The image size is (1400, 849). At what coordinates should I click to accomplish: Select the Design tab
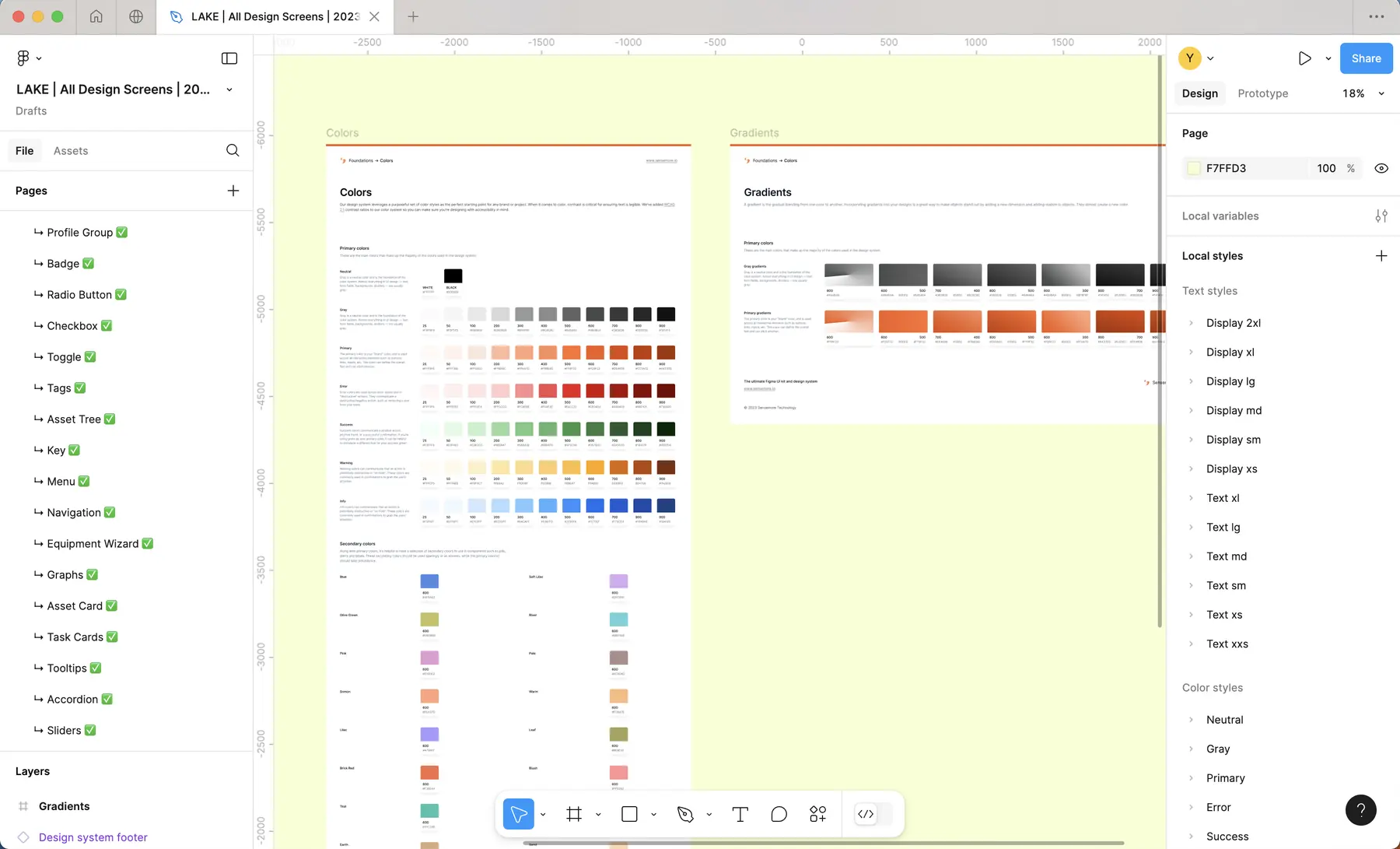click(1200, 93)
